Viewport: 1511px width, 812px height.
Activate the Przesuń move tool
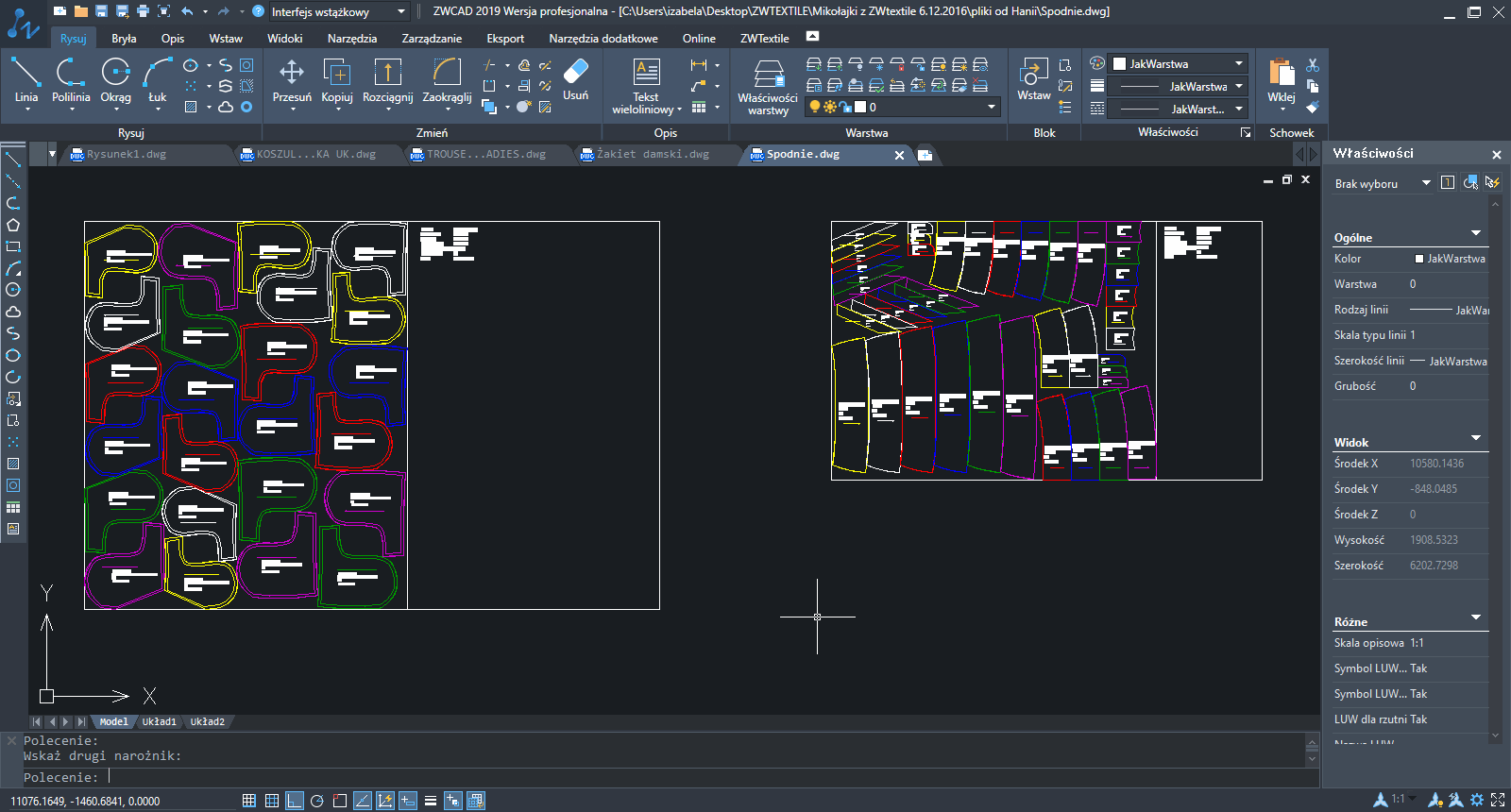point(292,79)
